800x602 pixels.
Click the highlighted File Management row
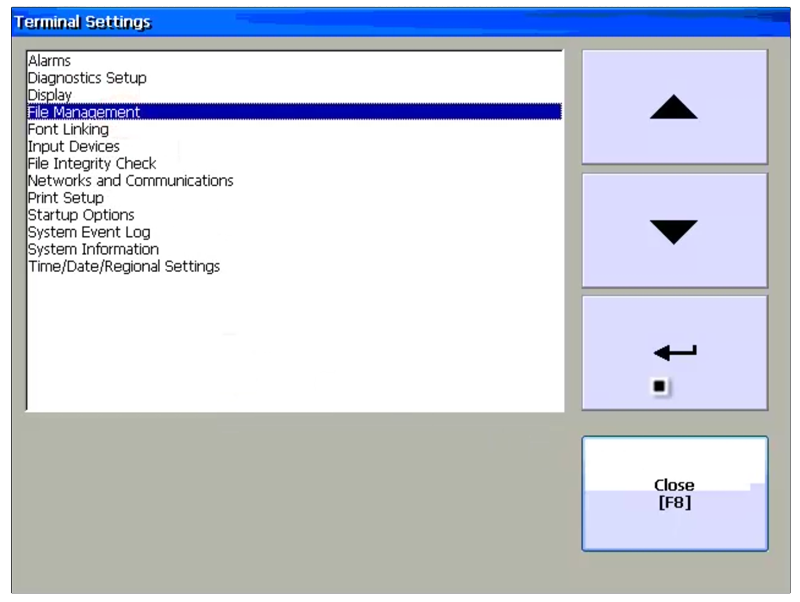pyautogui.click(x=294, y=112)
